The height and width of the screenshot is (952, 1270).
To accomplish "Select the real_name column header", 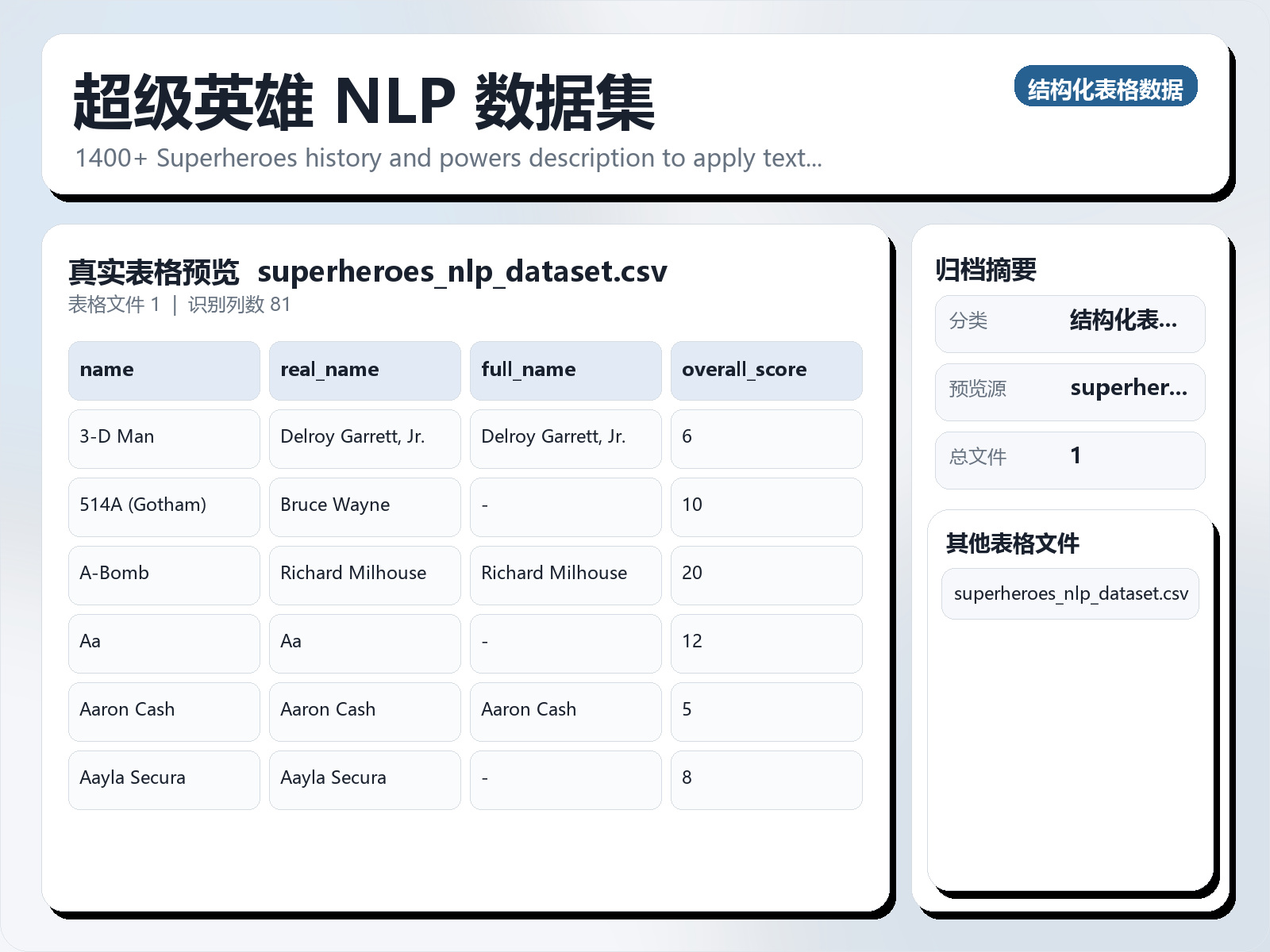I will point(364,370).
